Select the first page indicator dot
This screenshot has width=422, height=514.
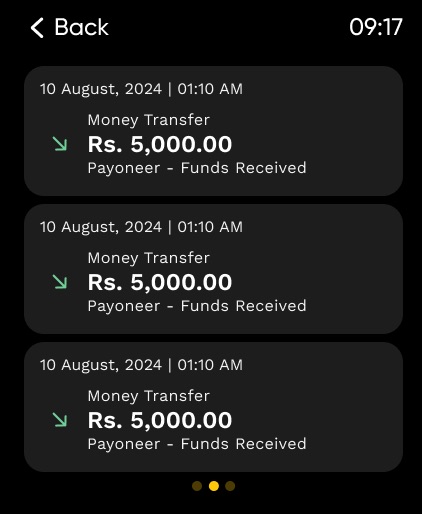coord(197,486)
